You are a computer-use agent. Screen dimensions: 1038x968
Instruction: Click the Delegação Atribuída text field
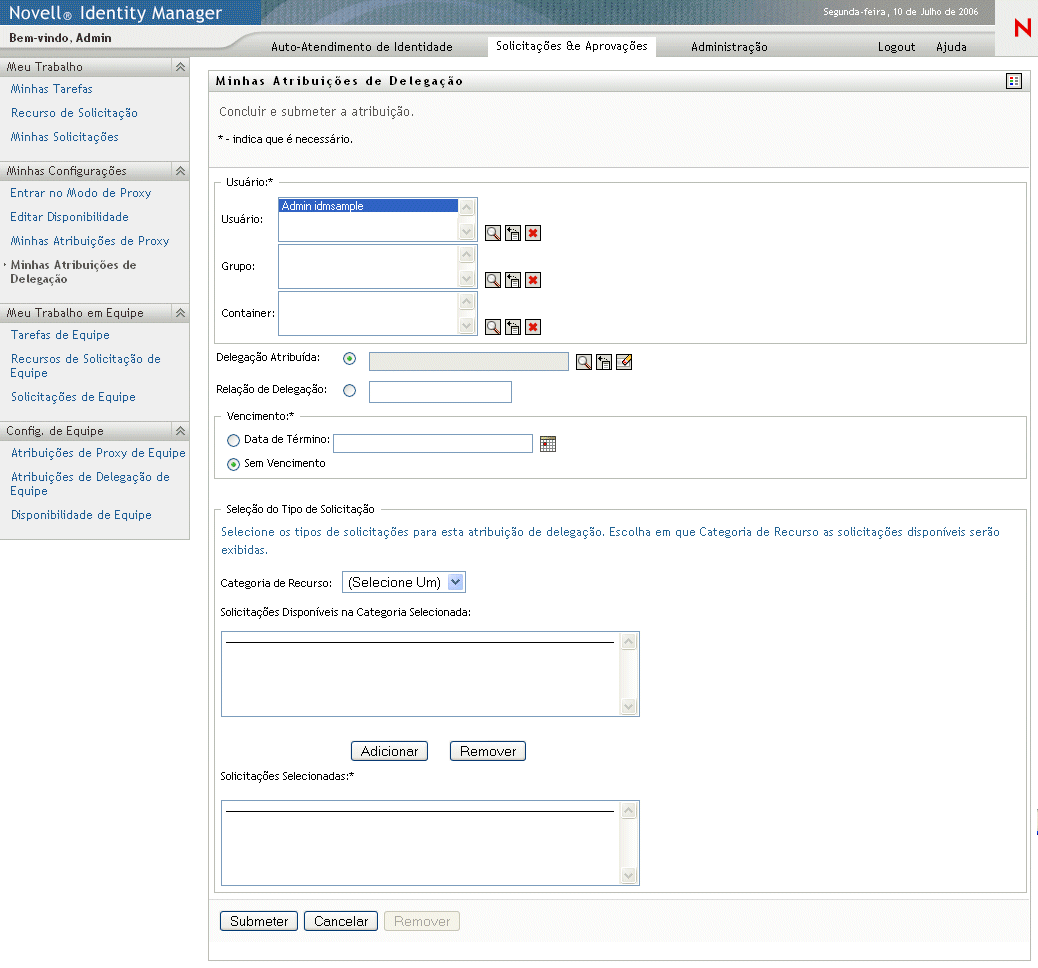tap(469, 362)
